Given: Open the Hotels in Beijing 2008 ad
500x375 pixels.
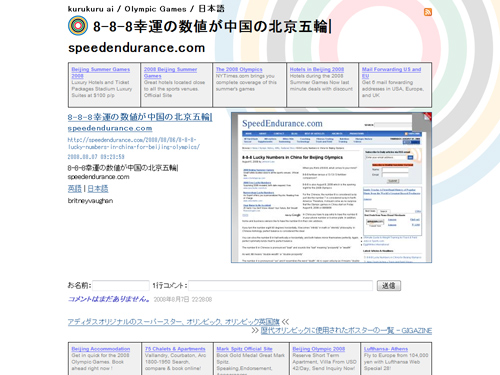Looking at the screenshot, I should tap(317, 69).
